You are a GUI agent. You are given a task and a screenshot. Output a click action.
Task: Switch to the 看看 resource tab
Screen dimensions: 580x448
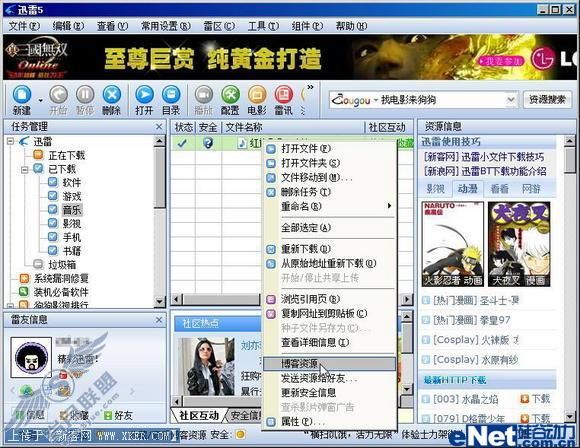tap(499, 189)
